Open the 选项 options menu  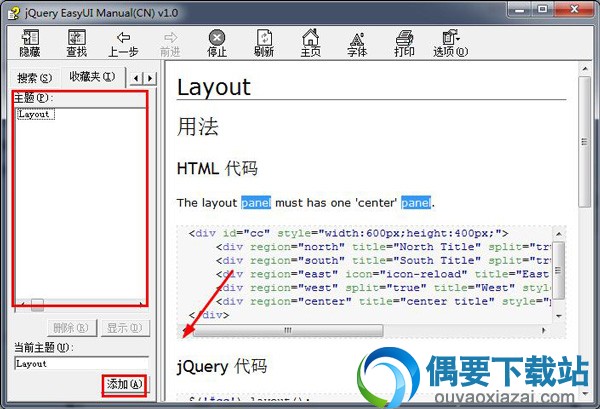[x=451, y=43]
